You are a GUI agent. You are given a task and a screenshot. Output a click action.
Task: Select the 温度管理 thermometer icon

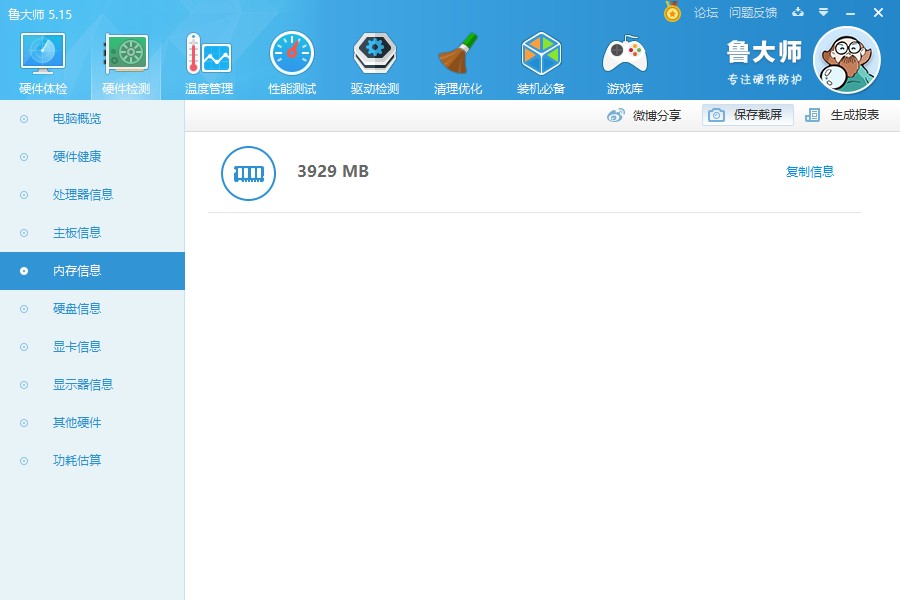tap(209, 54)
